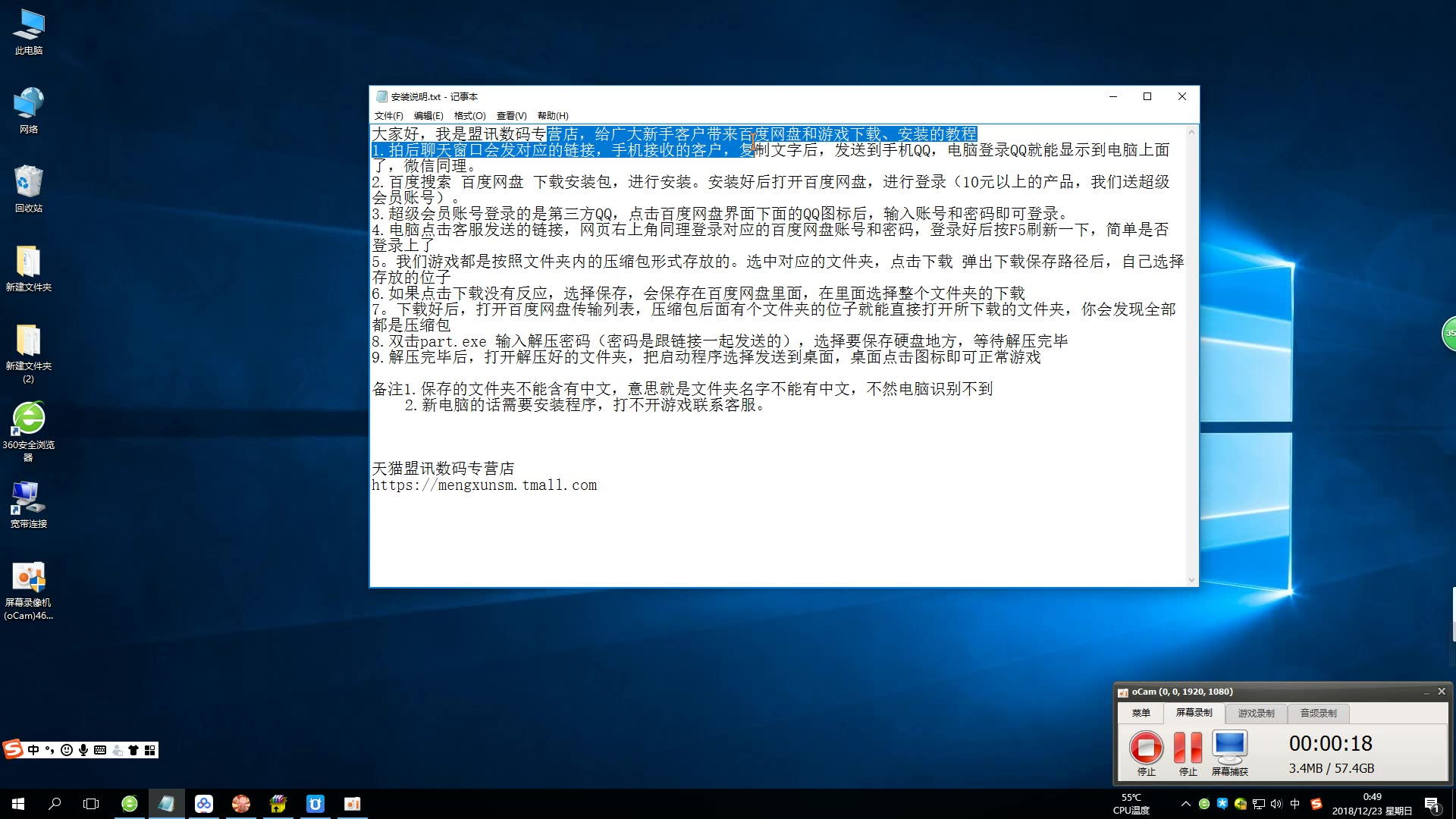This screenshot has height=819, width=1456.
Task: Select the 新建文件夹 (2) desktop folder
Action: [x=29, y=353]
